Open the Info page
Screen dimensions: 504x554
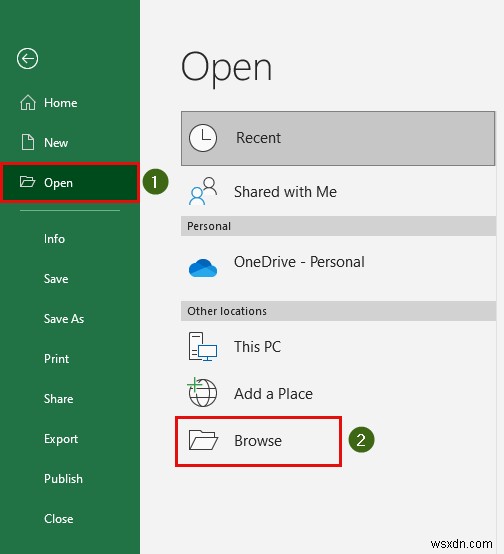[54, 239]
